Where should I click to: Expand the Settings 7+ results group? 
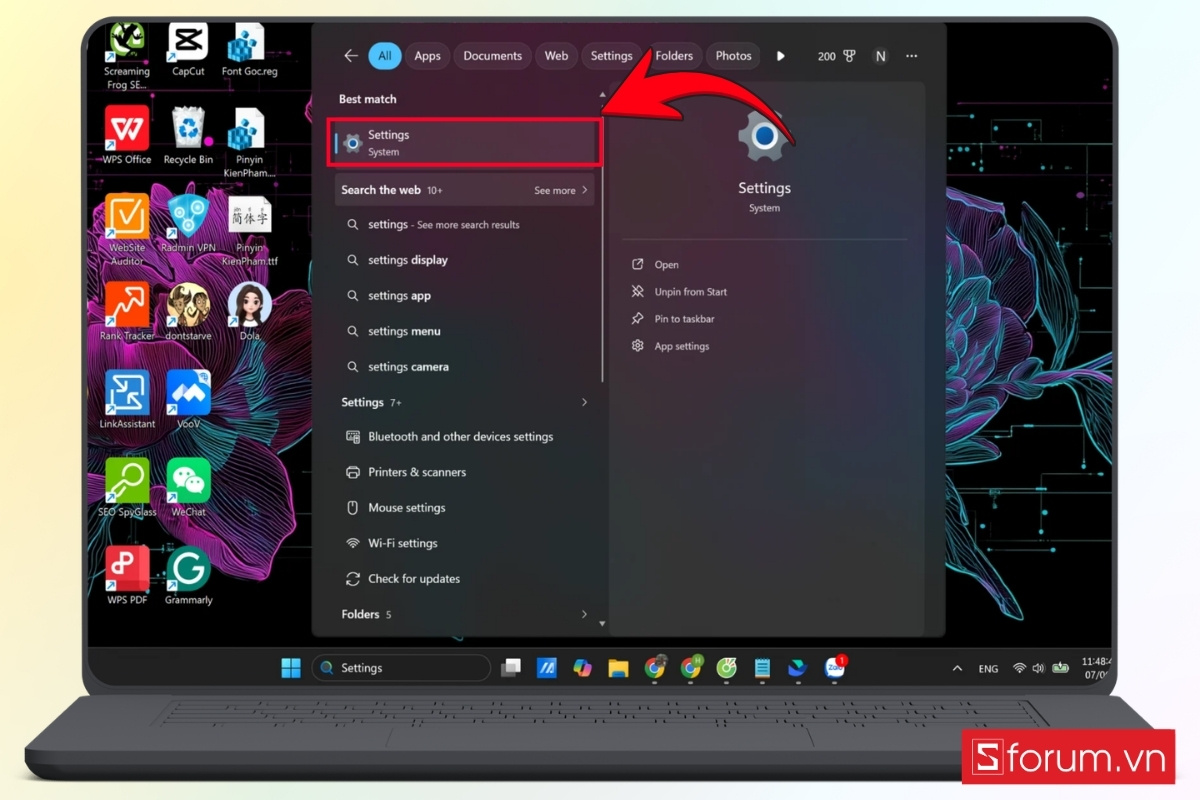pos(467,402)
